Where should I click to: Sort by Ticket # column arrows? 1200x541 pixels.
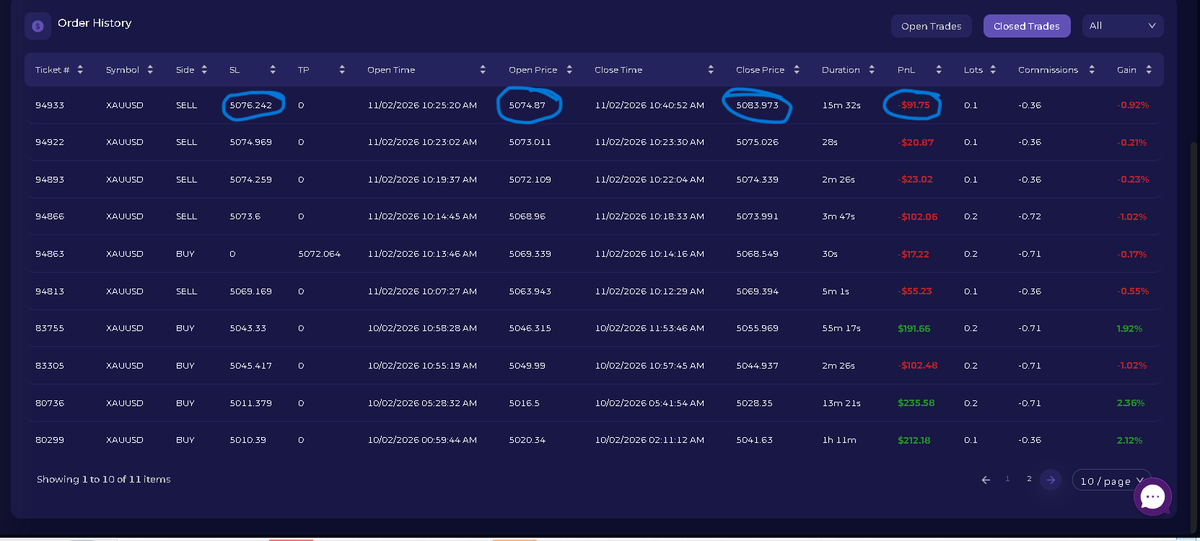tap(80, 70)
